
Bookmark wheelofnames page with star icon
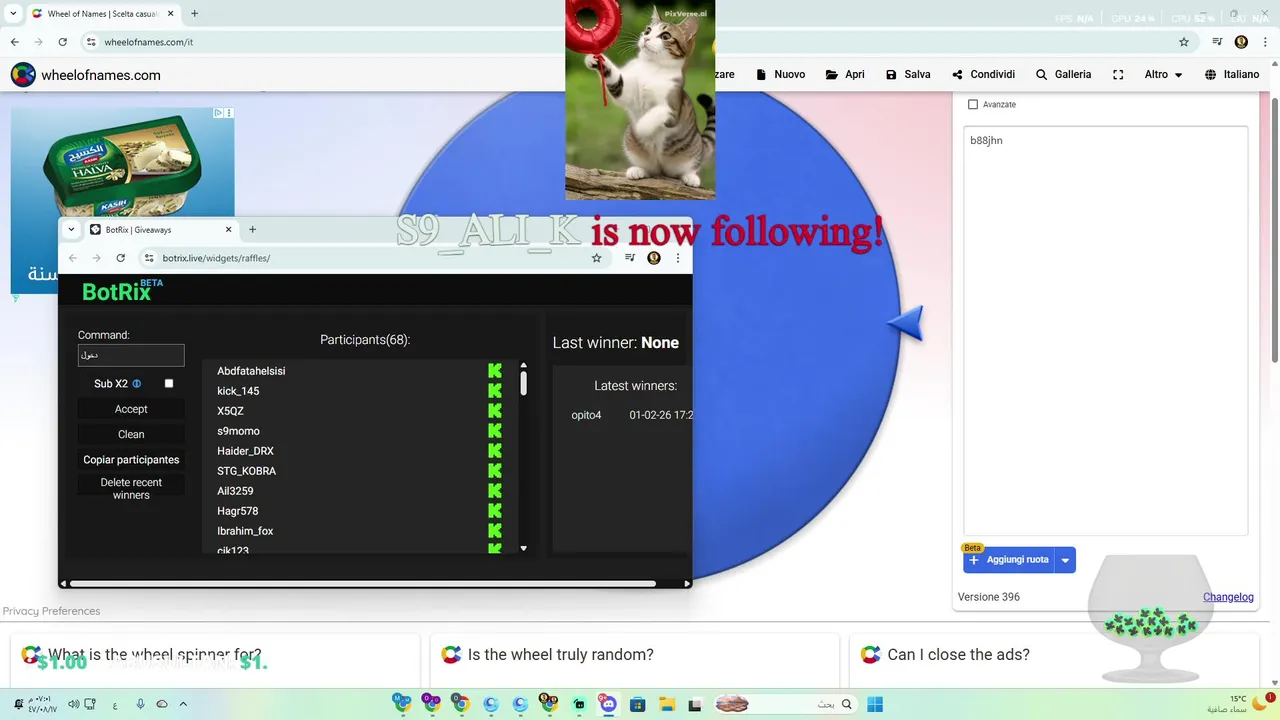click(1184, 42)
